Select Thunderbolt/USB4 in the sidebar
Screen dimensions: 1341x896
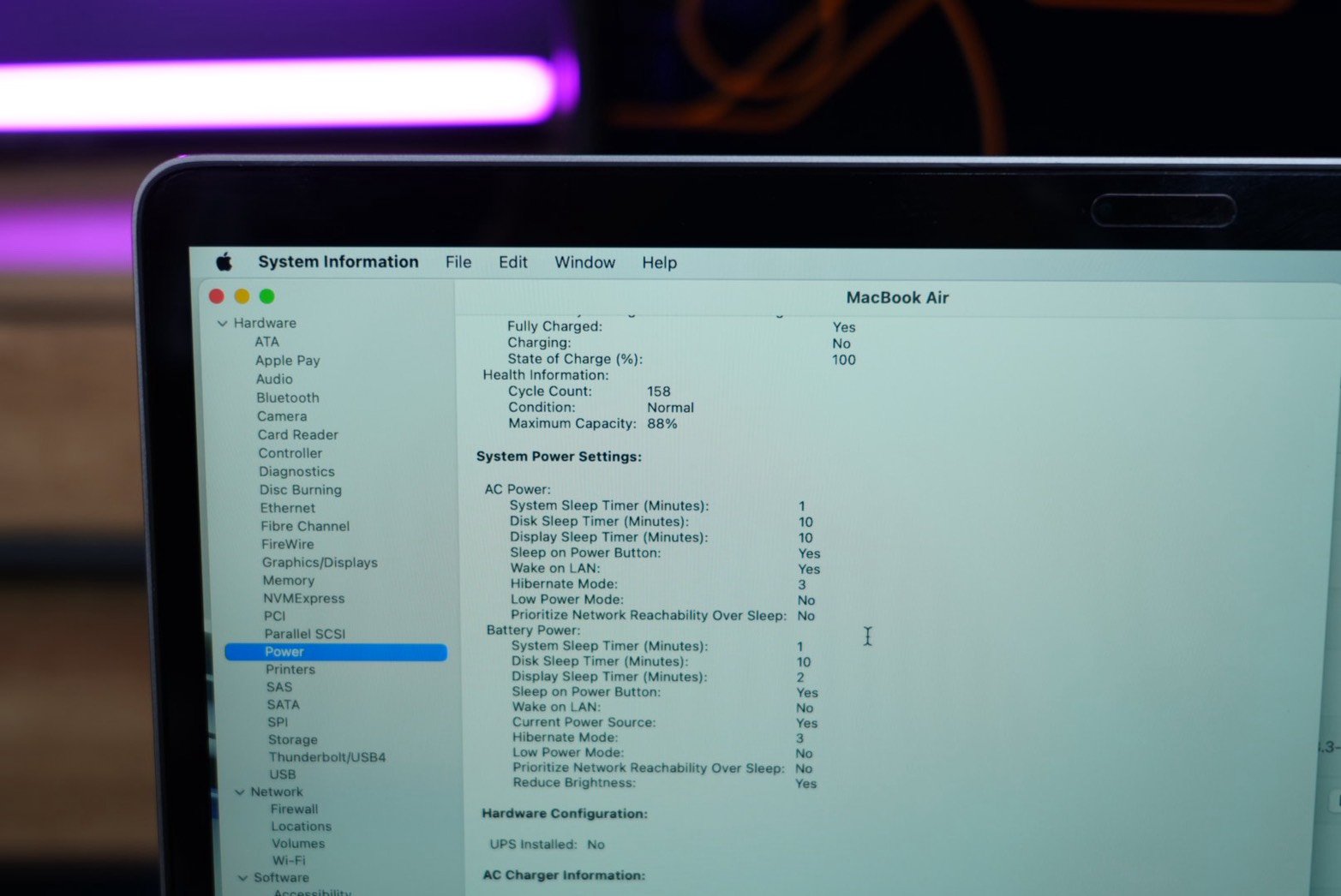pos(326,757)
